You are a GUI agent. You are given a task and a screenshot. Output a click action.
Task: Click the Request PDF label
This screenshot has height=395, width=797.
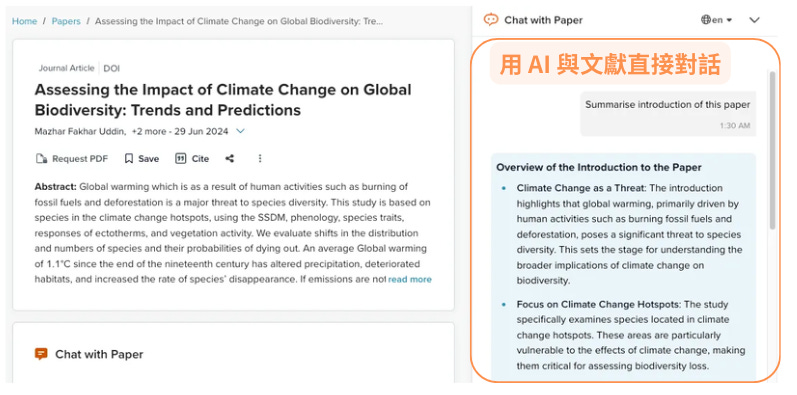[80, 159]
